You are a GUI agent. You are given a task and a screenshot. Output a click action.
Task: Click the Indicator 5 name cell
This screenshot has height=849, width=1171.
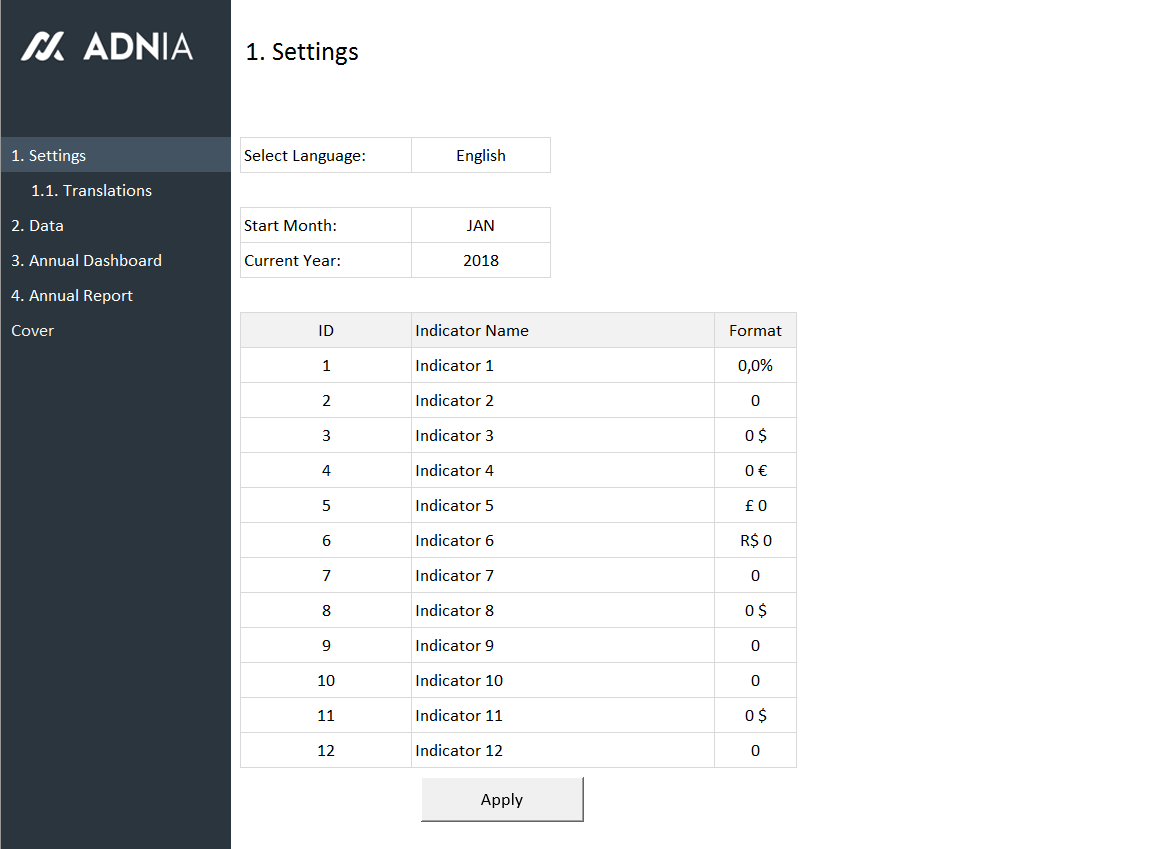pyautogui.click(x=562, y=505)
